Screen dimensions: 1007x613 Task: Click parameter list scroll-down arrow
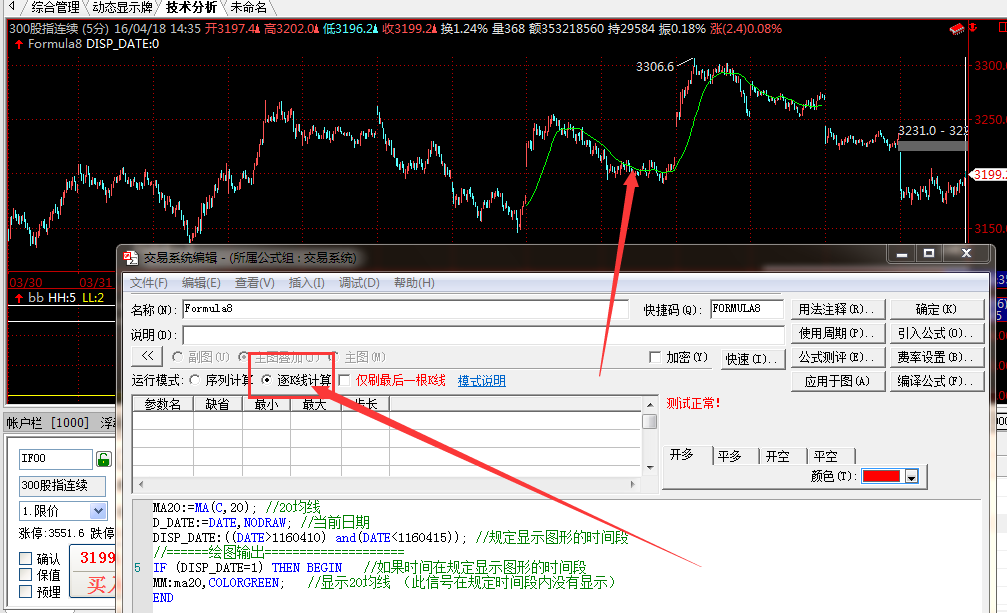pos(650,468)
